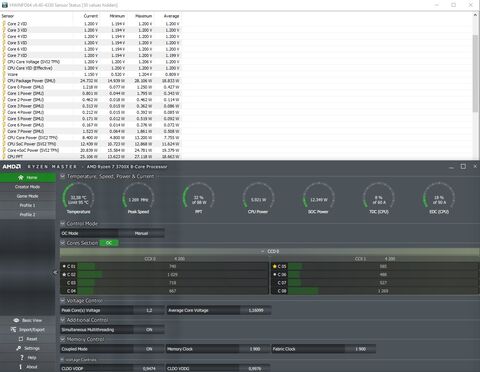
Task: Switch to Game Mode profile
Action: [x=27, y=196]
